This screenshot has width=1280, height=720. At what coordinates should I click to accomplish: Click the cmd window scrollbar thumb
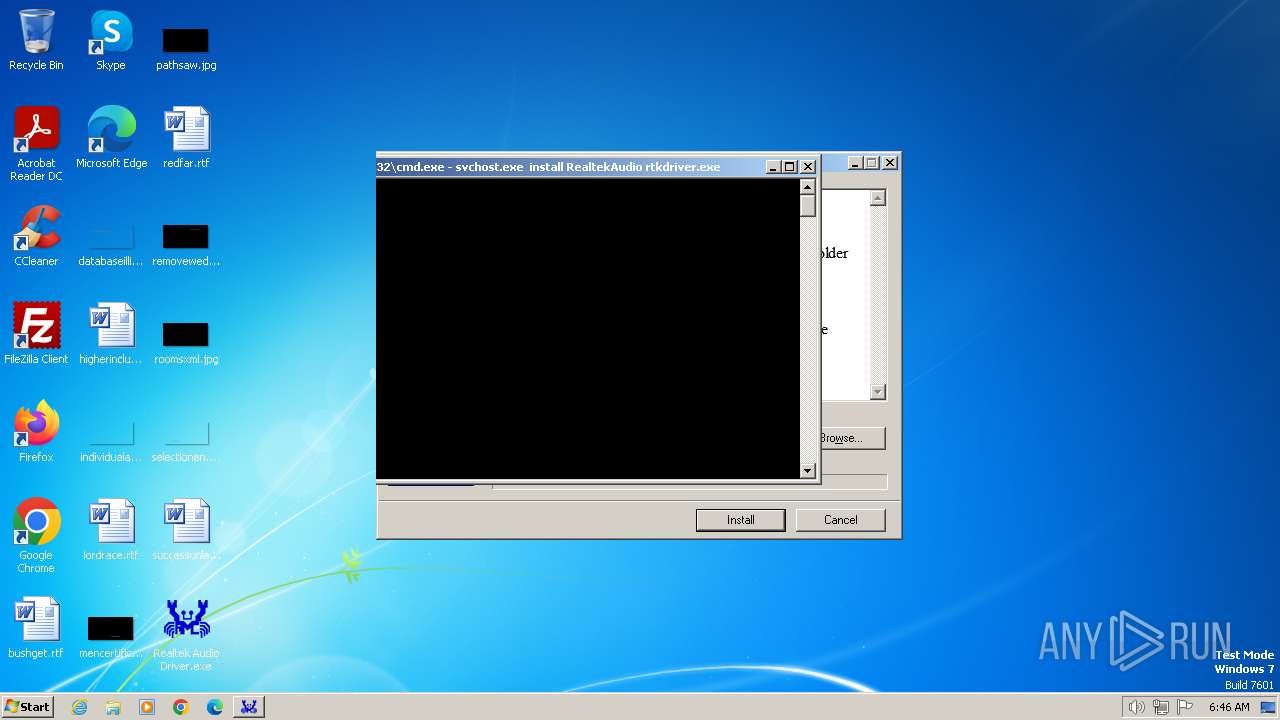(808, 206)
